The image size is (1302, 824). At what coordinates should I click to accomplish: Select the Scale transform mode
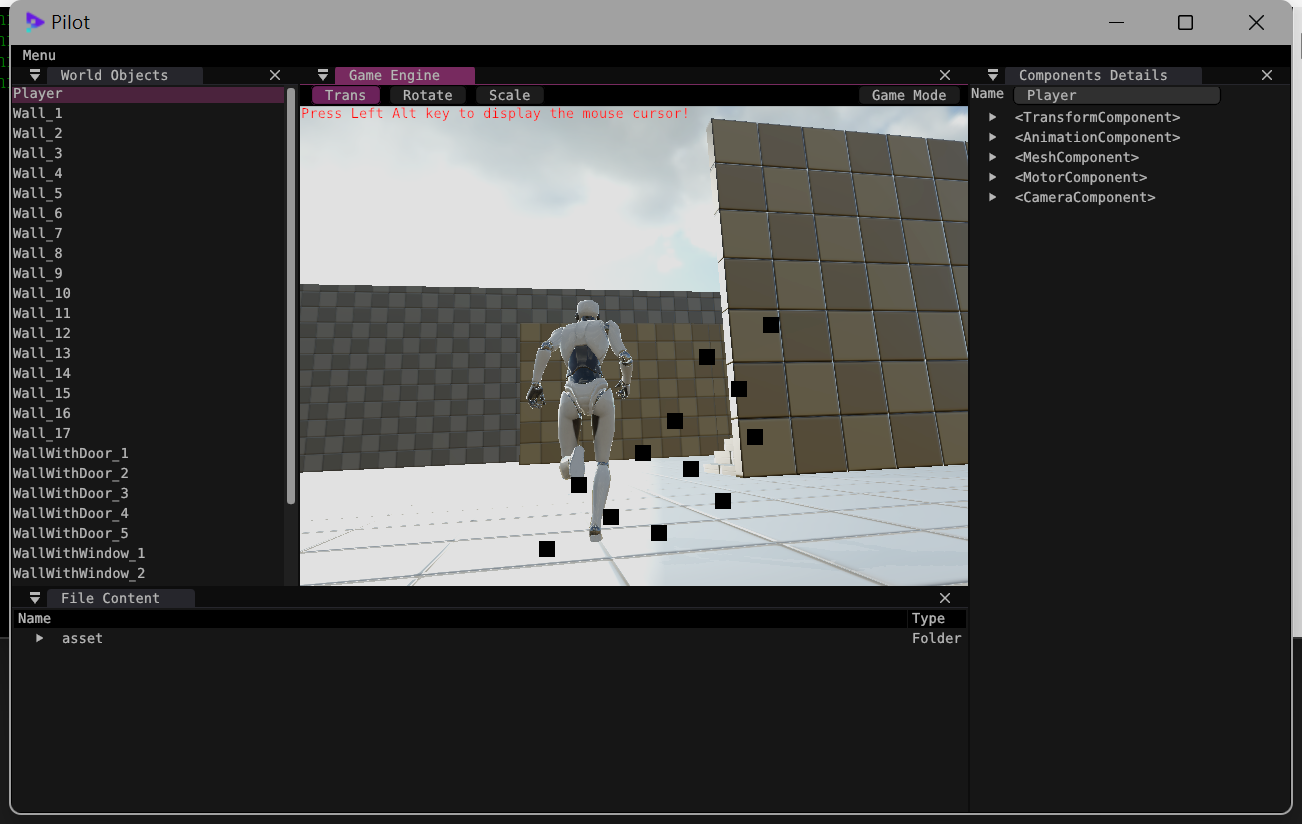[x=508, y=94]
